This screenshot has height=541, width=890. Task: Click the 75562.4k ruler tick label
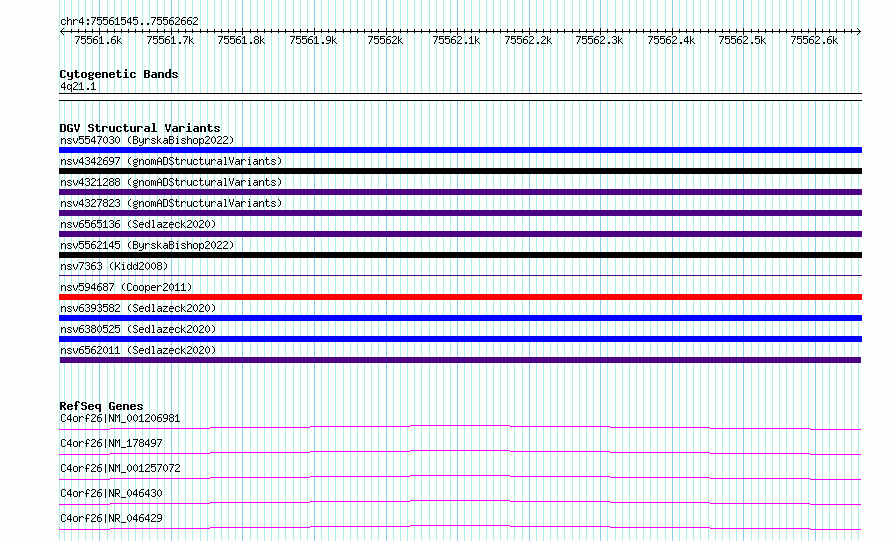click(671, 40)
